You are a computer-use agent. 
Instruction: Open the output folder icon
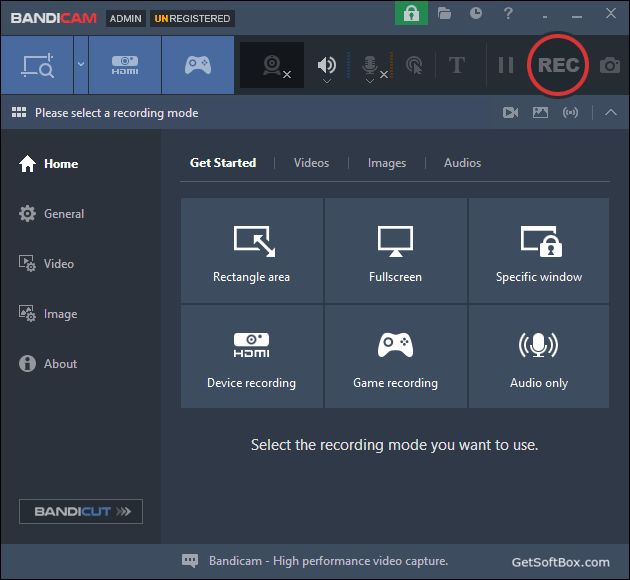444,13
